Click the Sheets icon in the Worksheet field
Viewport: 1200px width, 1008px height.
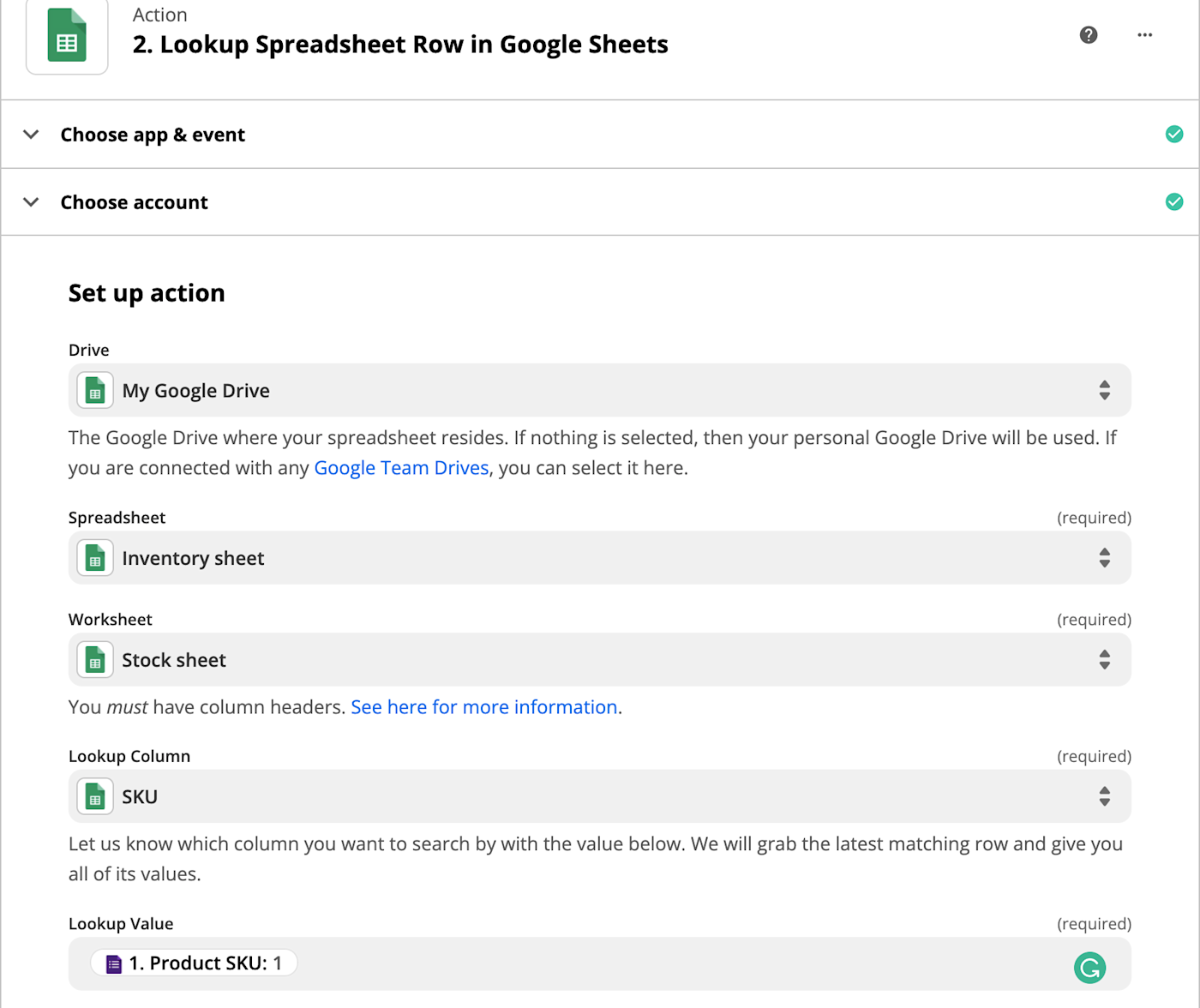95,660
